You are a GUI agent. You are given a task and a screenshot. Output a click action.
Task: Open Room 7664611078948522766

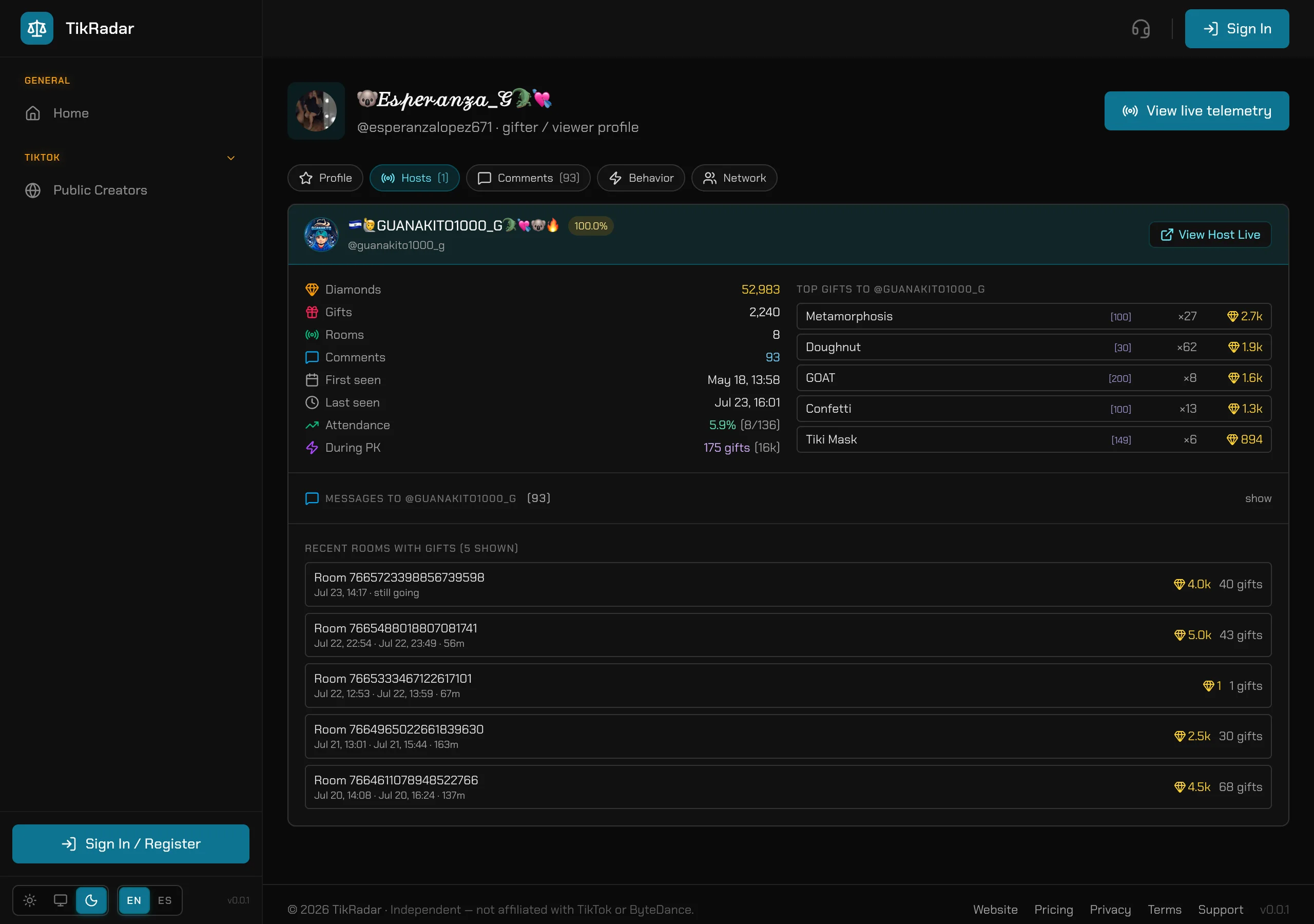click(x=787, y=787)
